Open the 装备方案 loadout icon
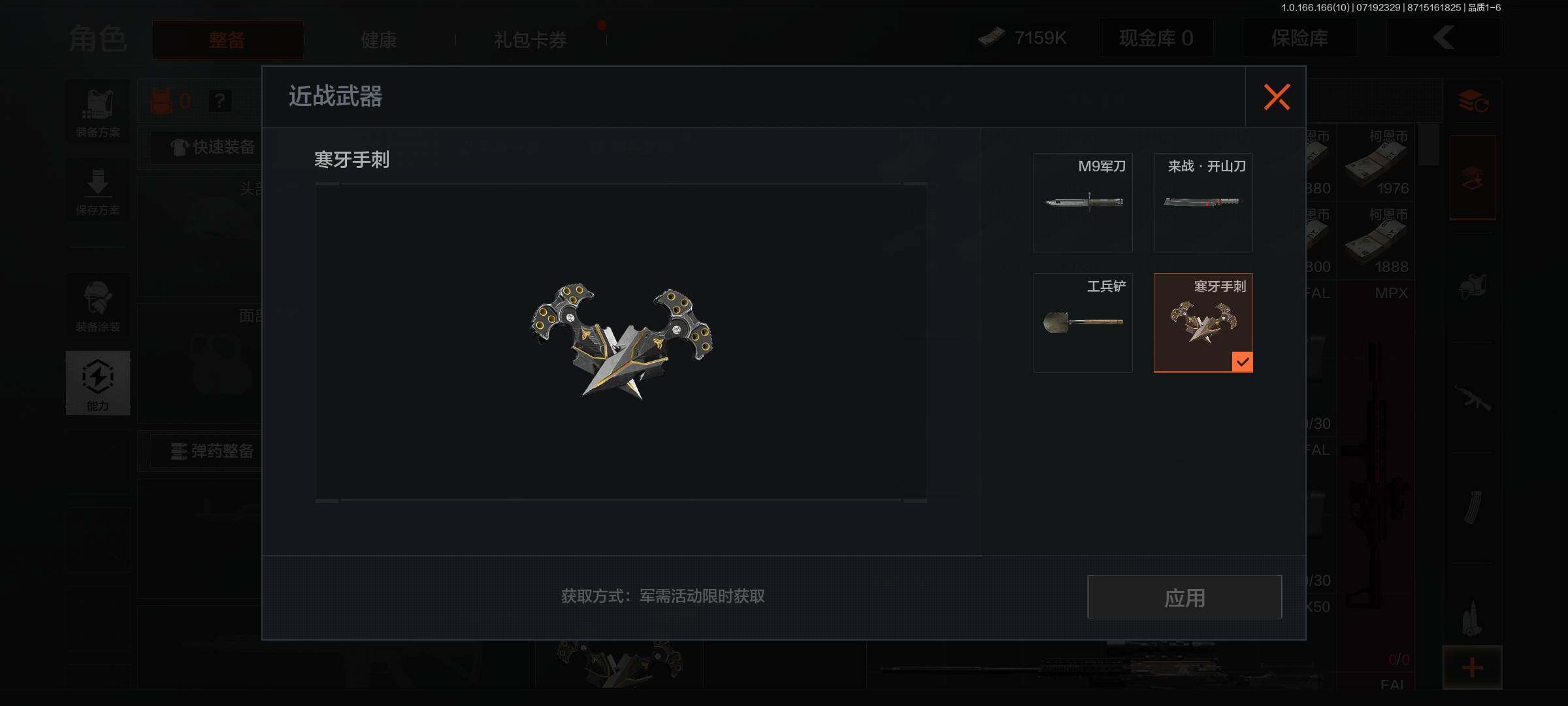 (x=97, y=112)
